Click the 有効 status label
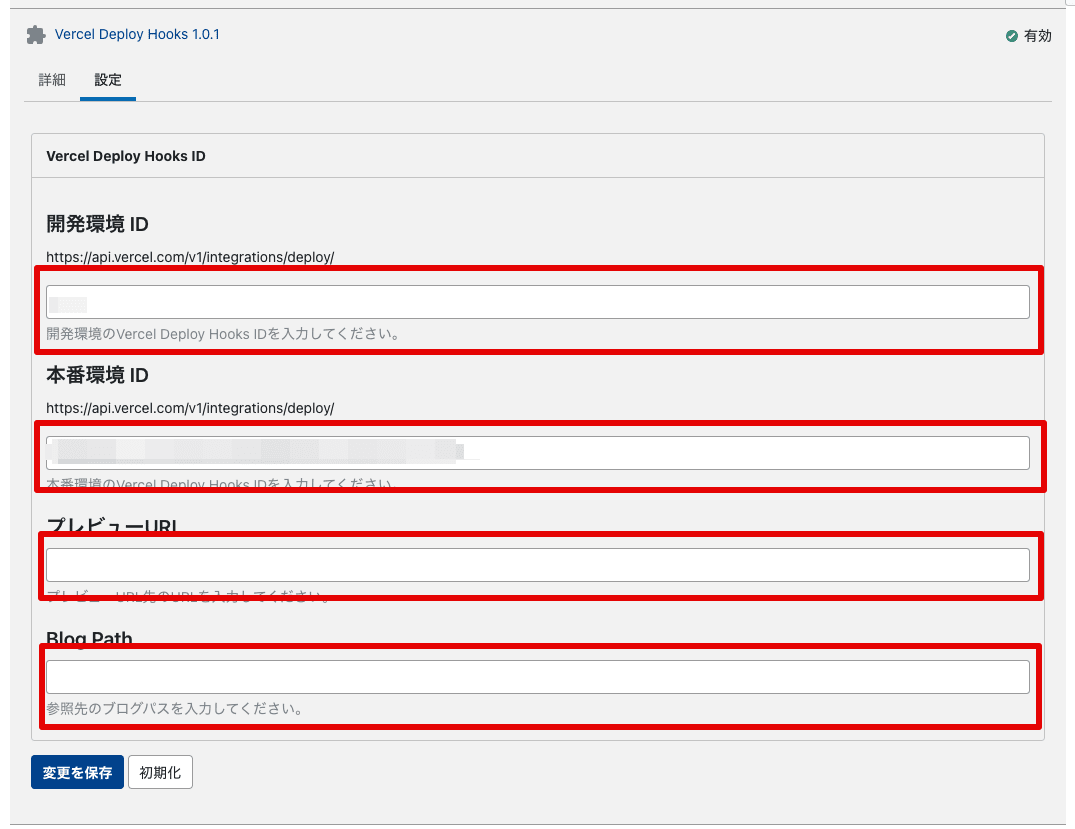This screenshot has height=829, width=1075. 1038,36
